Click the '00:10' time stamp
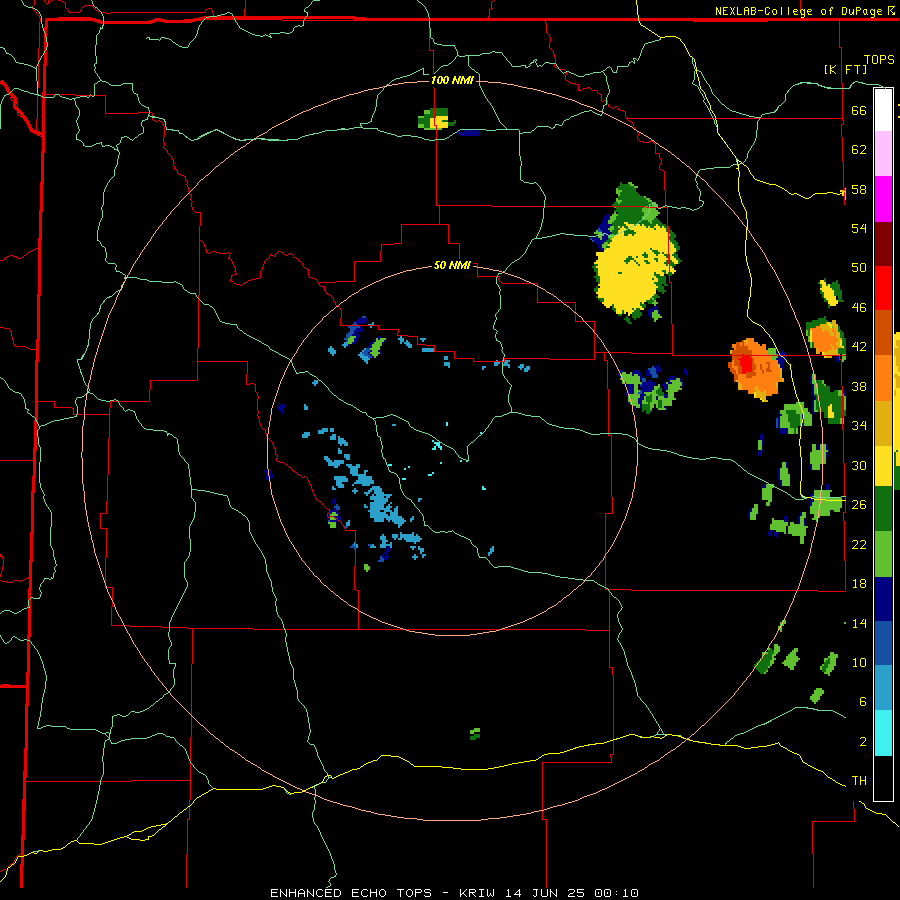Screen dimensions: 900x900 (616, 893)
